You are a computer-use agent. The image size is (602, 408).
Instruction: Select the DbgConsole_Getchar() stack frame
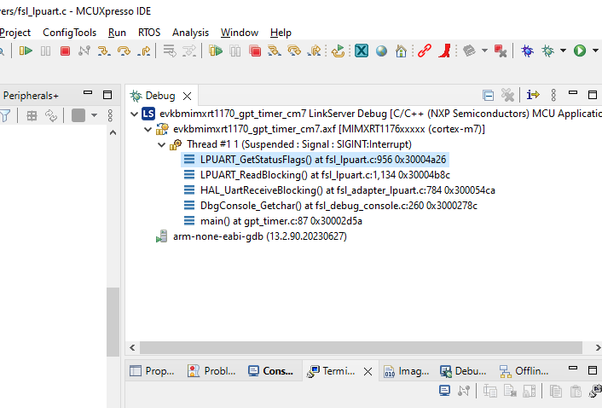330,206
